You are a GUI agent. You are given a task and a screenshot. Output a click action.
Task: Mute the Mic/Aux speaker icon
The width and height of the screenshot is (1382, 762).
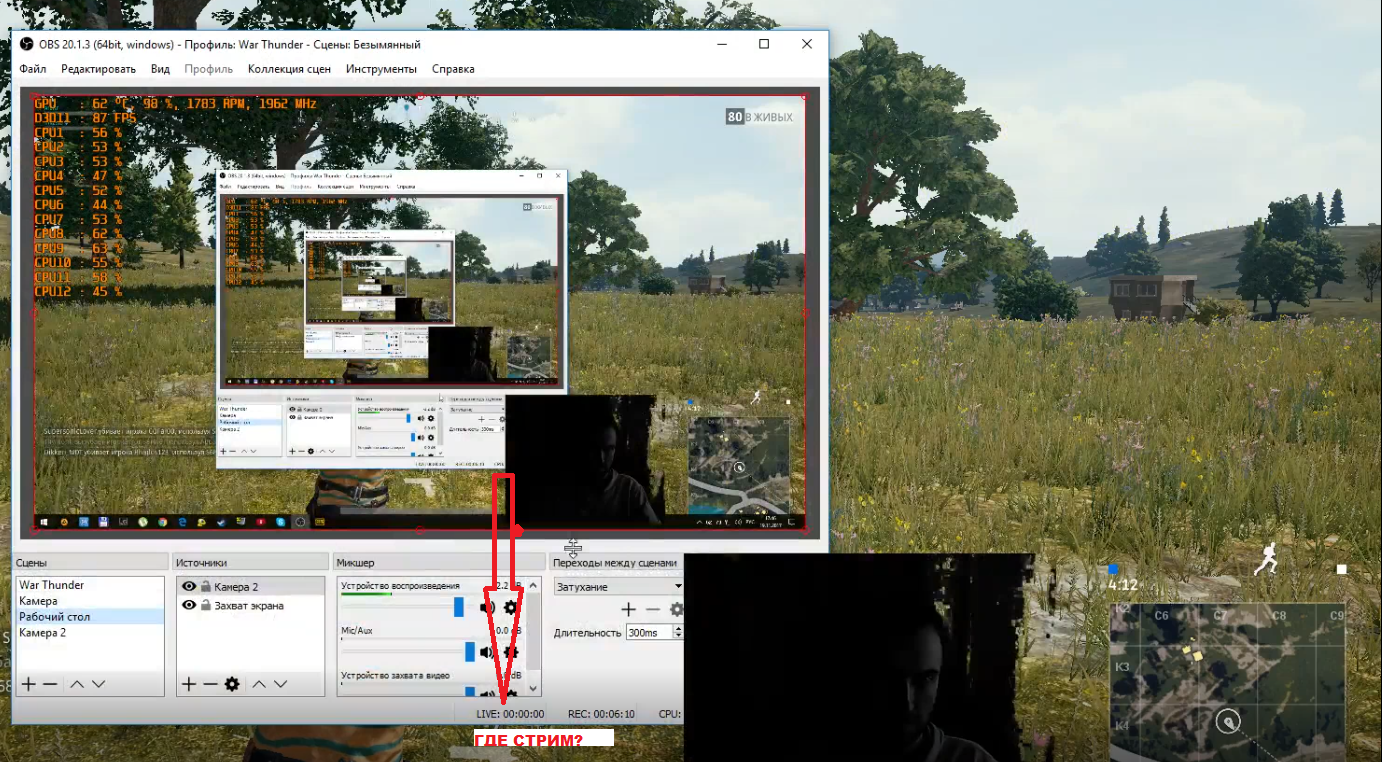tap(488, 652)
